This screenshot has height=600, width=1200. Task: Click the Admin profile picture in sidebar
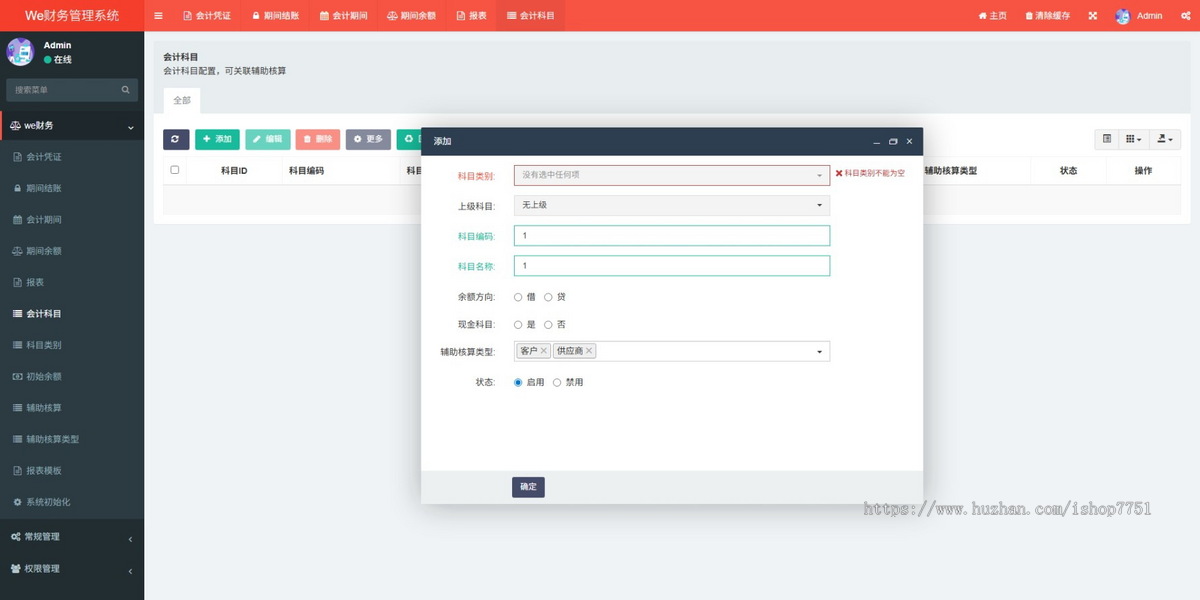click(x=20, y=52)
